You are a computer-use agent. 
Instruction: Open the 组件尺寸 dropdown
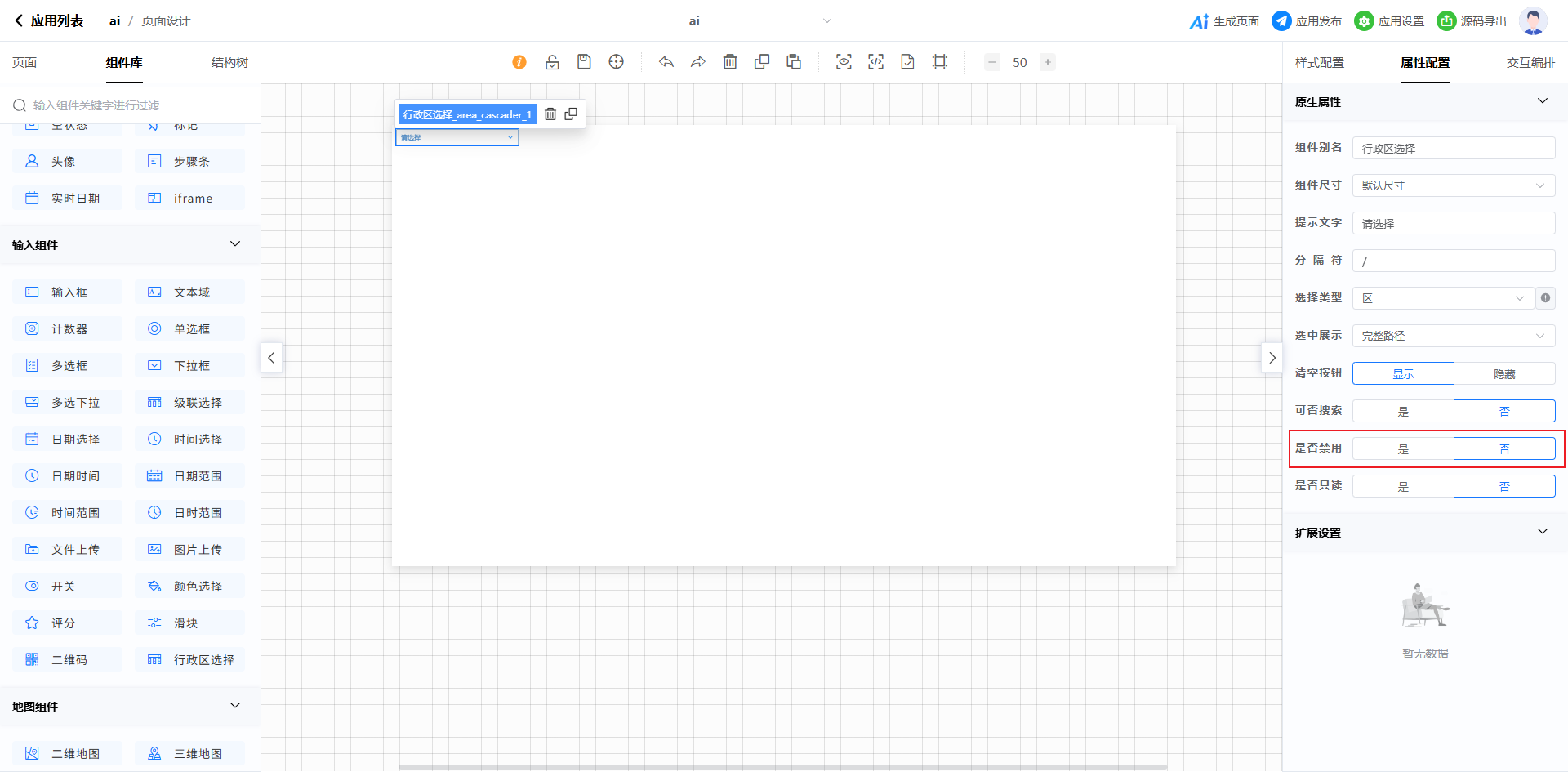tap(1453, 185)
